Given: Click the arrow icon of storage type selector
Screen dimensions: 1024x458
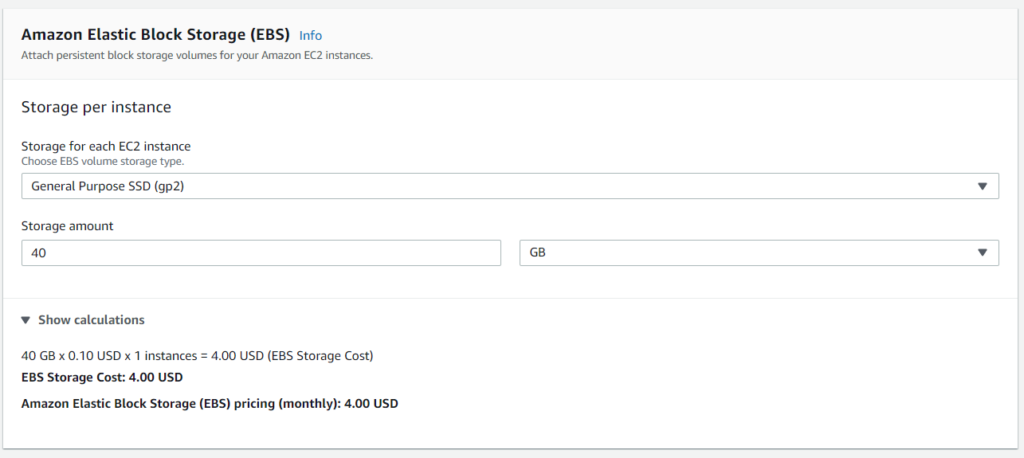Looking at the screenshot, I should (982, 186).
